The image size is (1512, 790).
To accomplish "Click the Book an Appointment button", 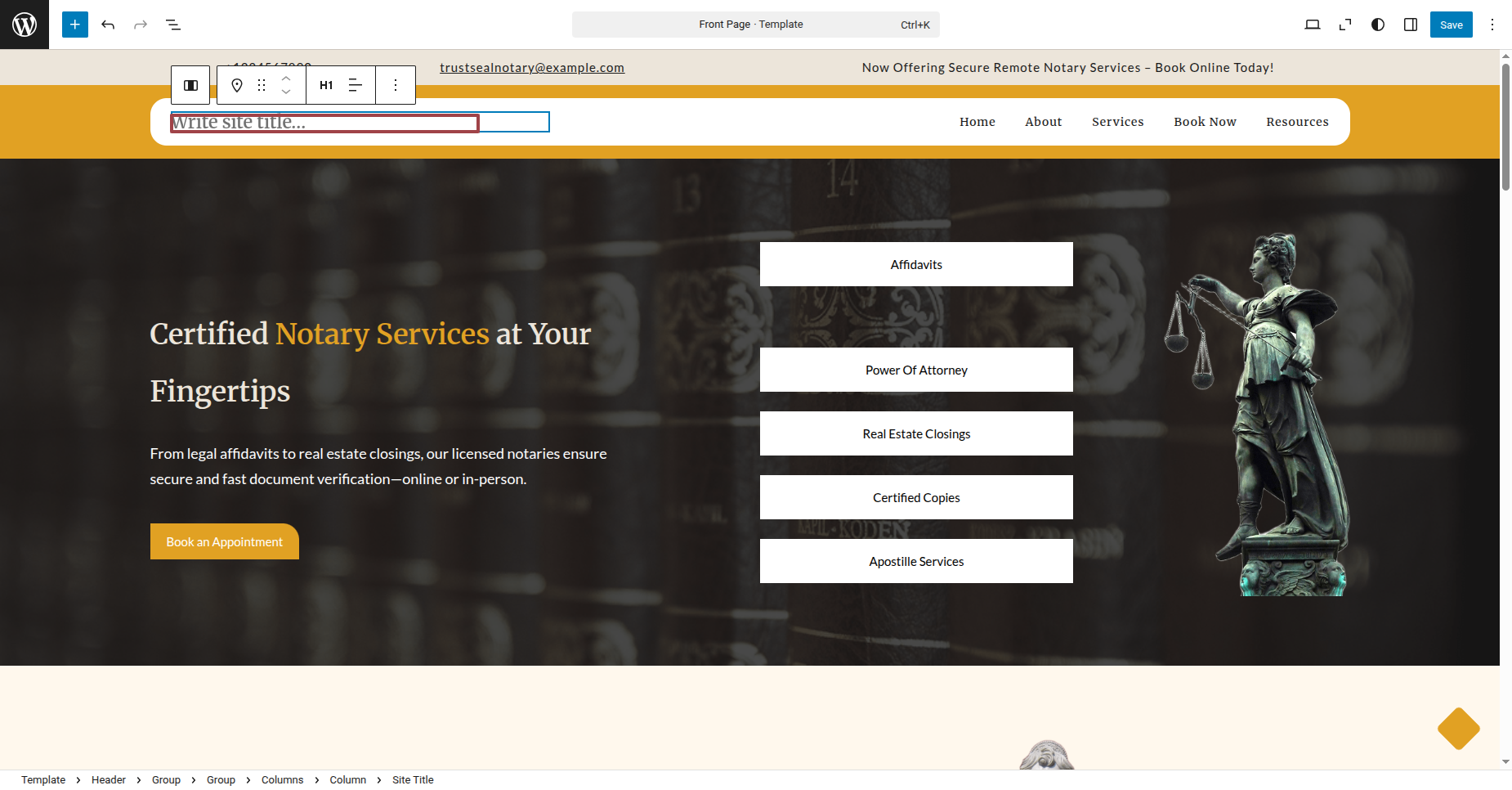I will [225, 542].
